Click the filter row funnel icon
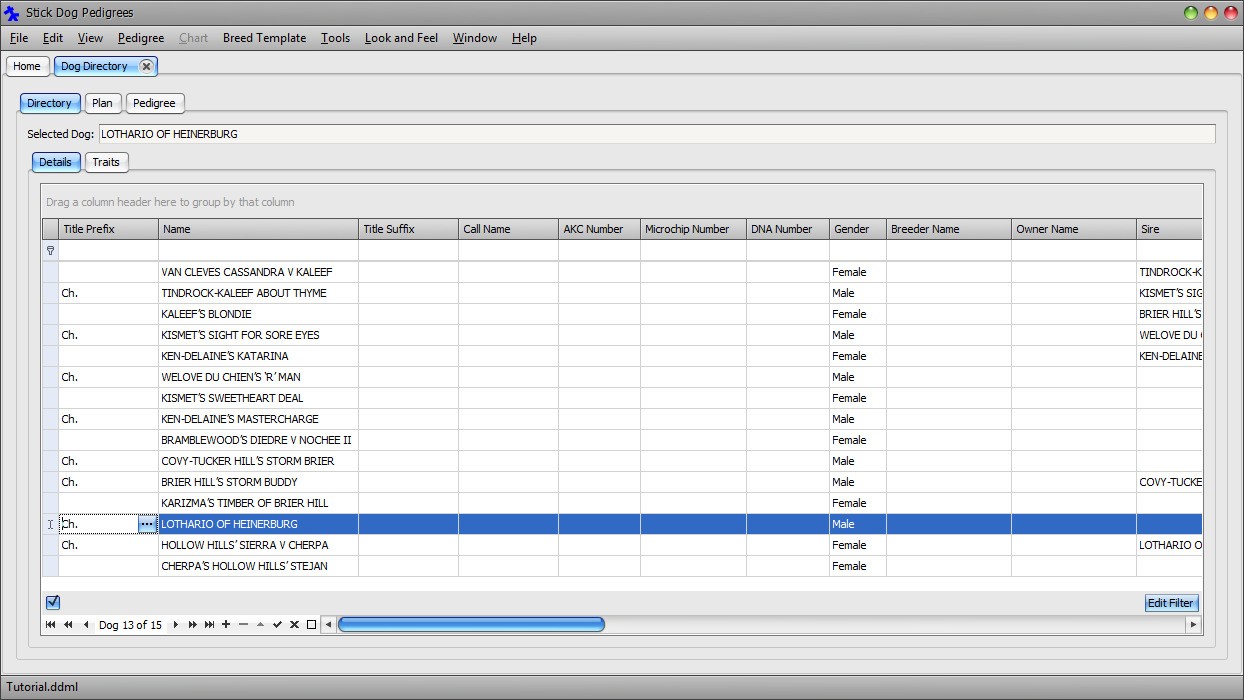The height and width of the screenshot is (700, 1244). pyautogui.click(x=50, y=251)
